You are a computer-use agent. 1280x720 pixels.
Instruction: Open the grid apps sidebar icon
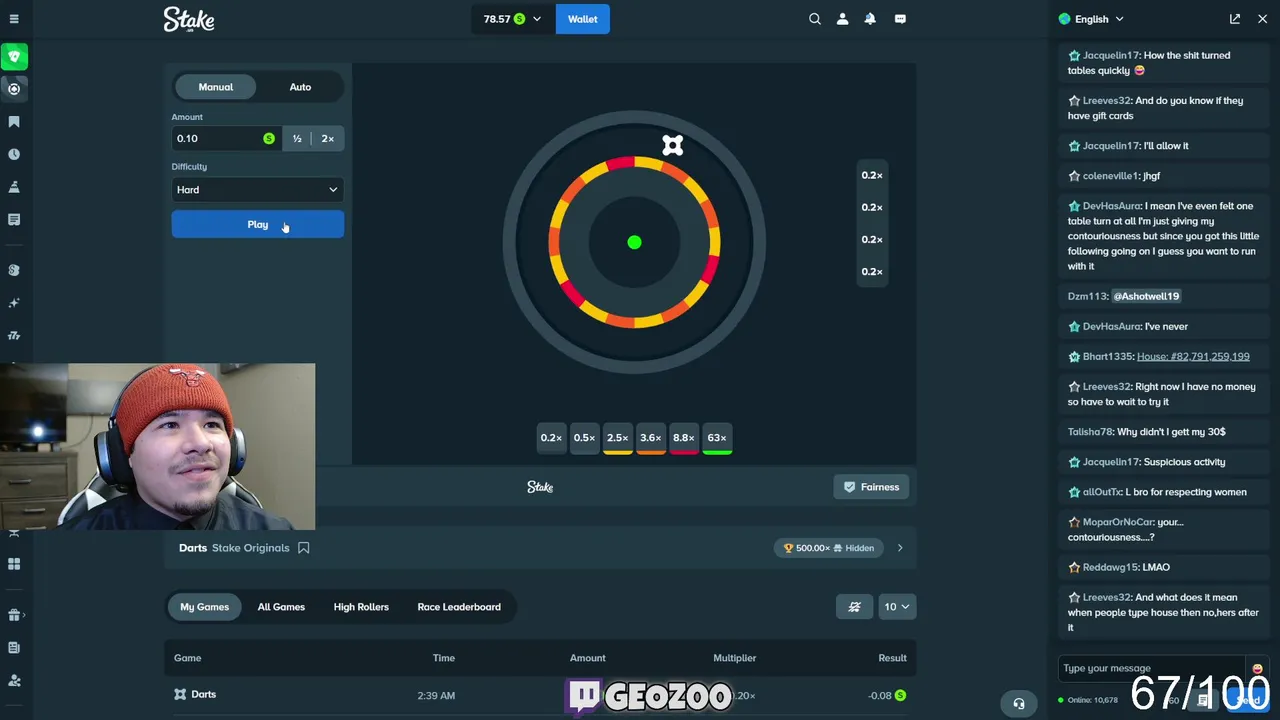click(x=14, y=564)
